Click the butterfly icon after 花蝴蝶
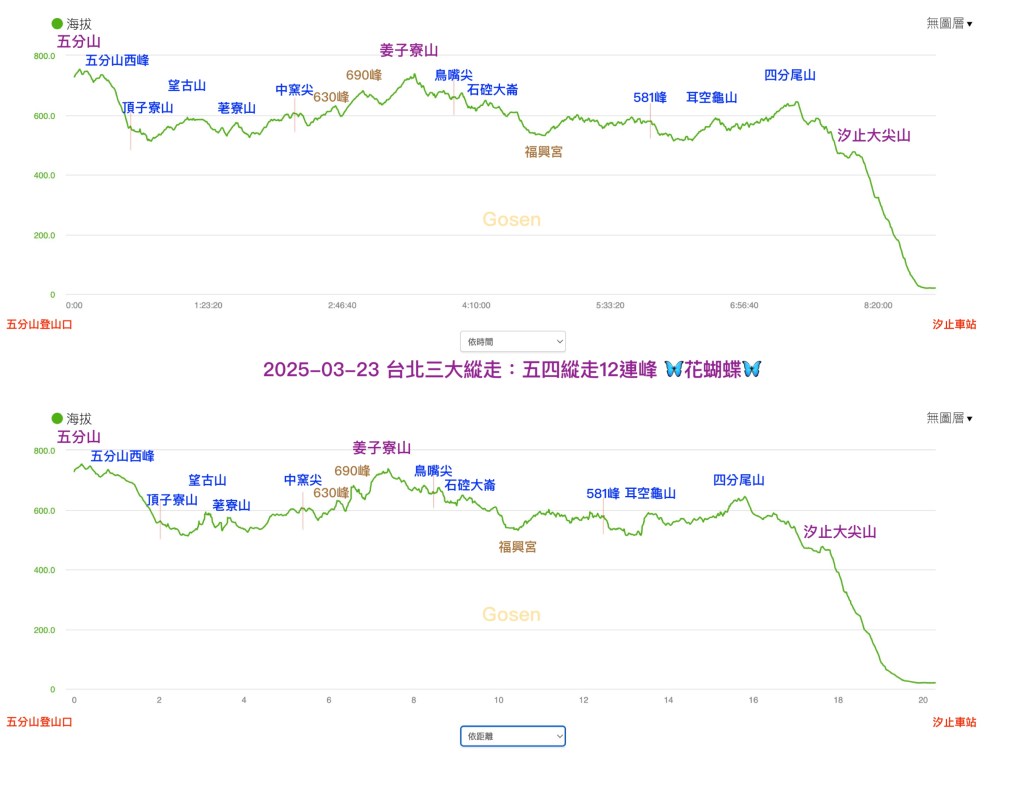 [751, 369]
